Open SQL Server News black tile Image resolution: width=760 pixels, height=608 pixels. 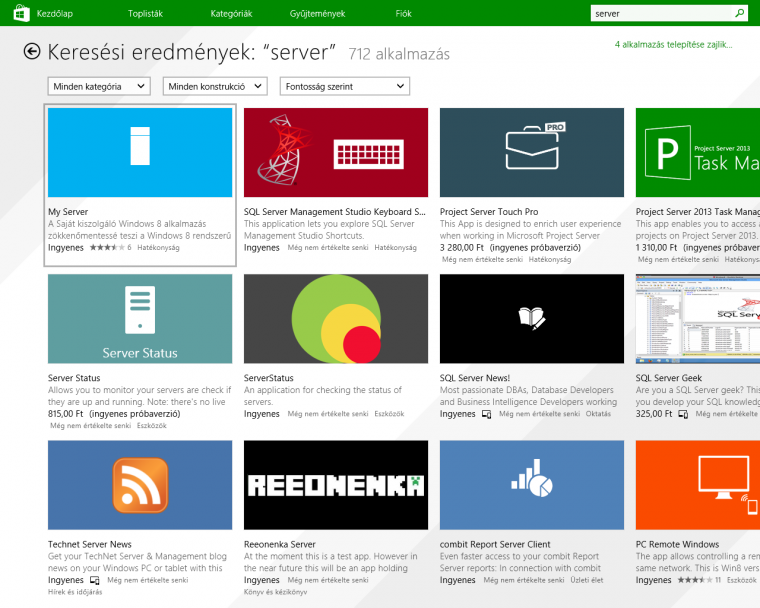click(x=532, y=319)
